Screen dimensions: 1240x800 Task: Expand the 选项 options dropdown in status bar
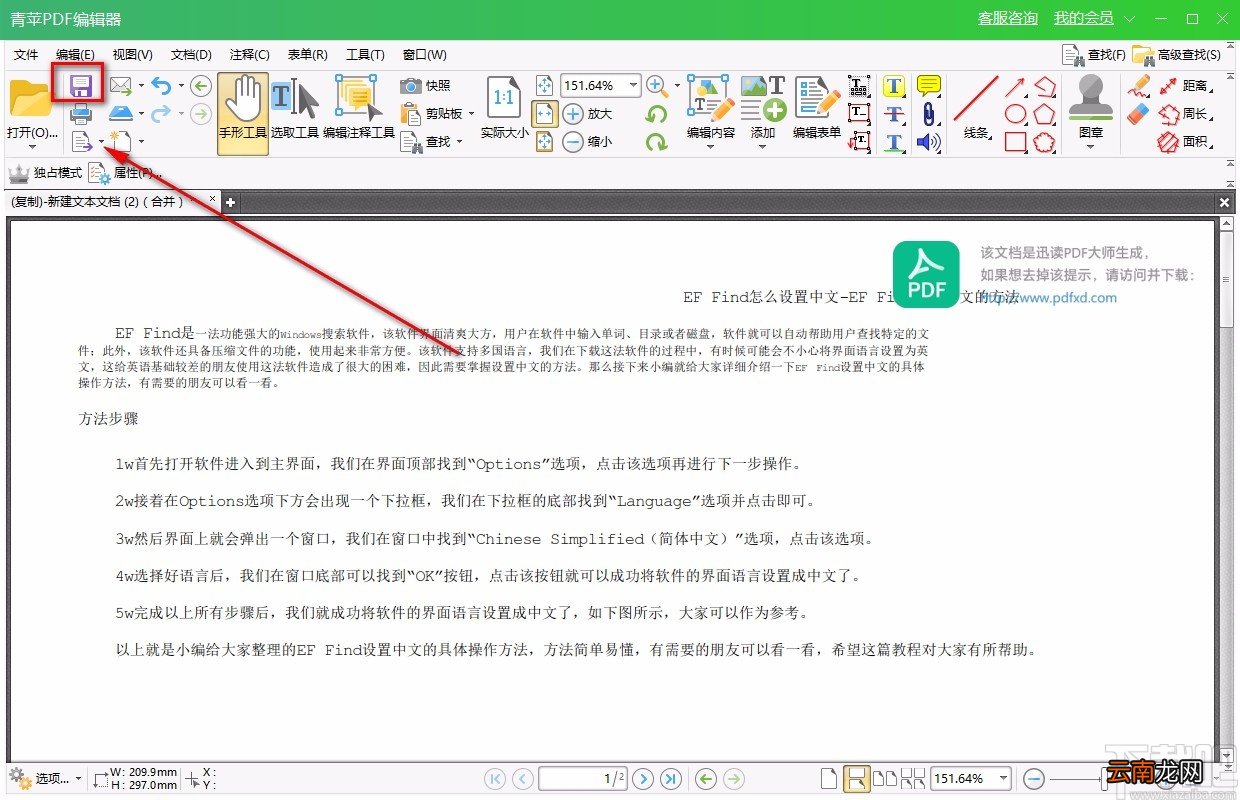click(78, 778)
